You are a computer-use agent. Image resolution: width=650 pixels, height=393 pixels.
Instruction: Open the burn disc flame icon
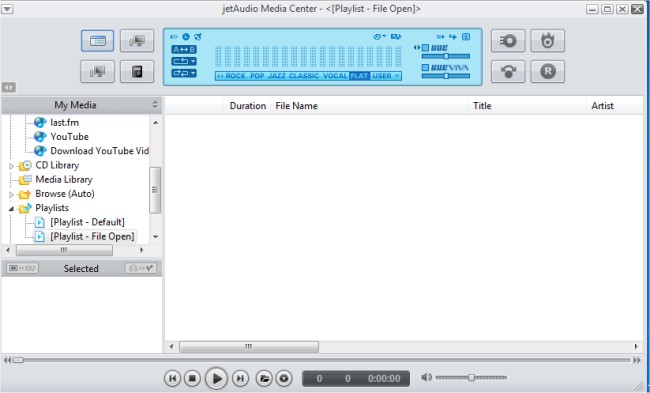click(548, 41)
